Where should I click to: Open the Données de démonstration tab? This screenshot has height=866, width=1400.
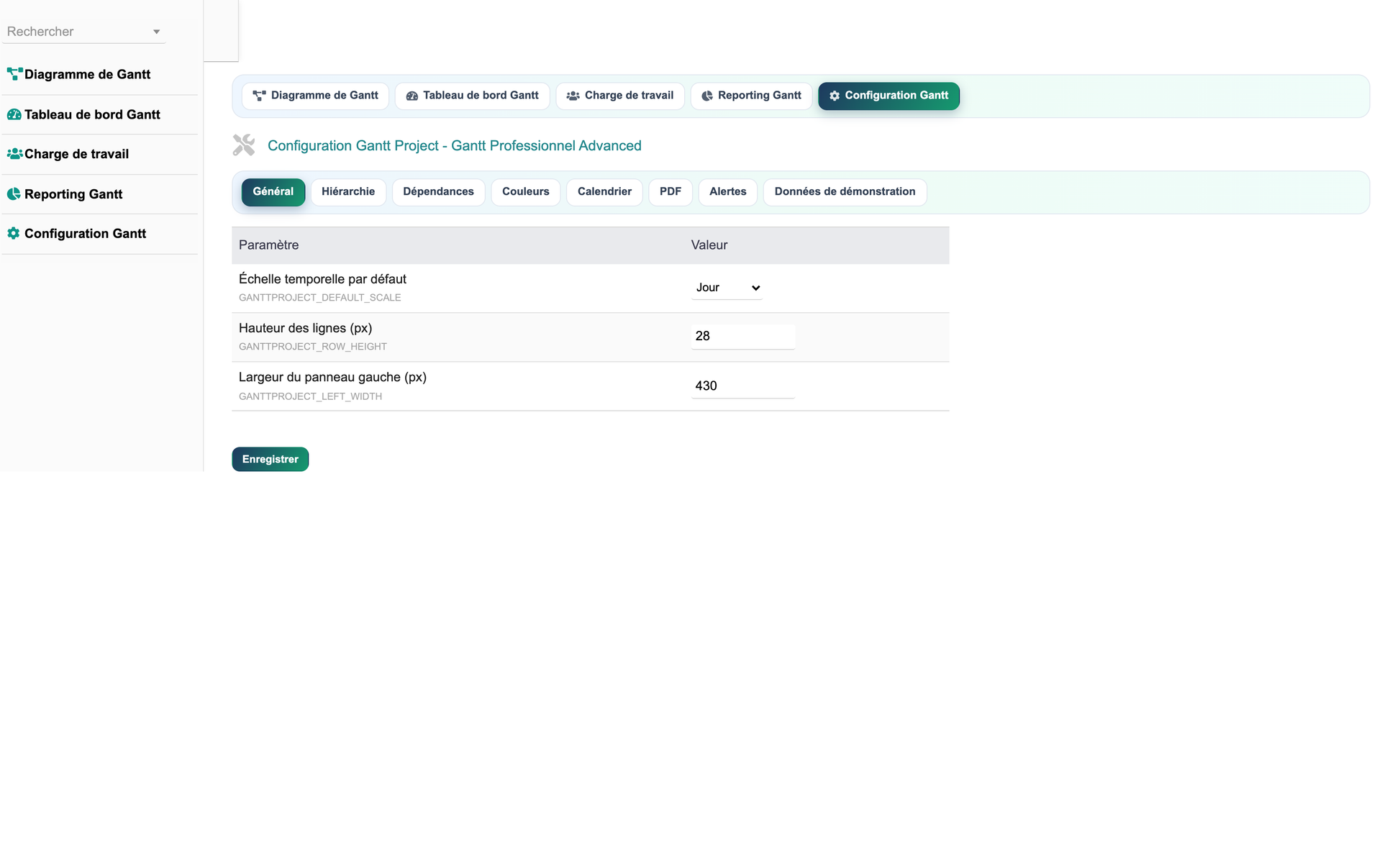(x=845, y=192)
